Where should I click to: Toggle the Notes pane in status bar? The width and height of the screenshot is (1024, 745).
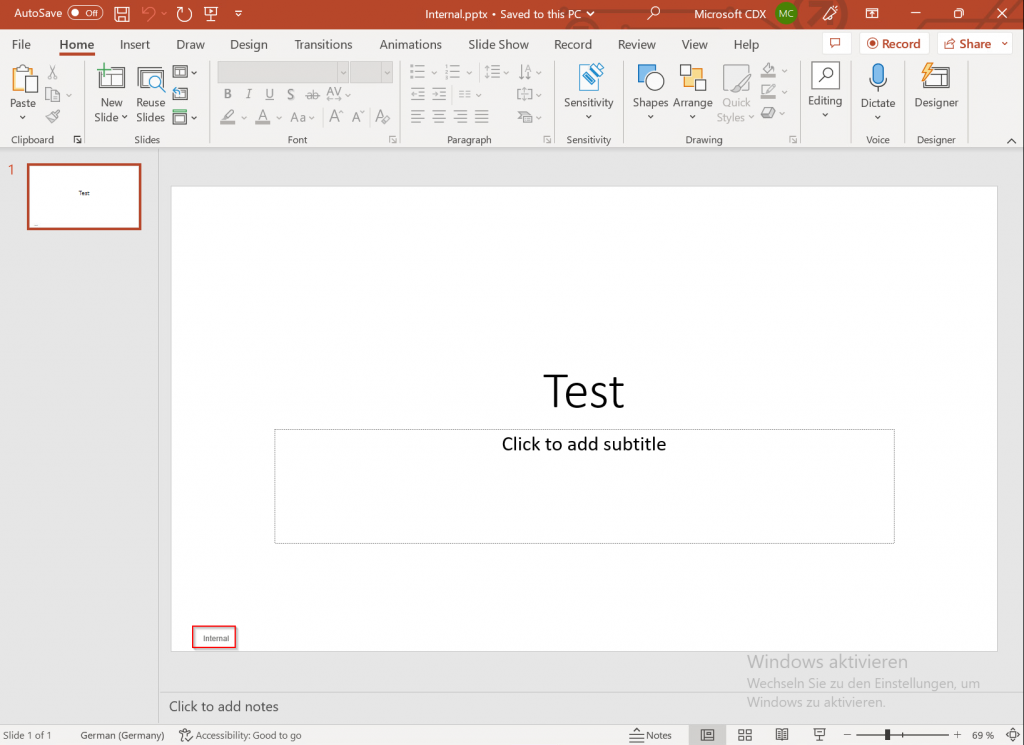[x=650, y=735]
